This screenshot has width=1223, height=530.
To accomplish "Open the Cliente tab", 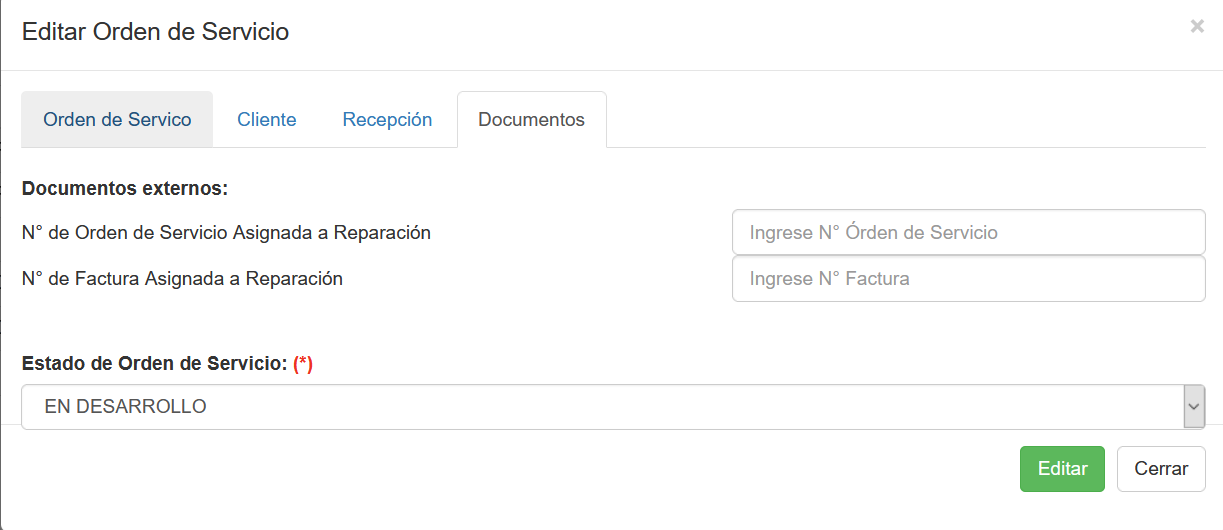I will point(266,120).
